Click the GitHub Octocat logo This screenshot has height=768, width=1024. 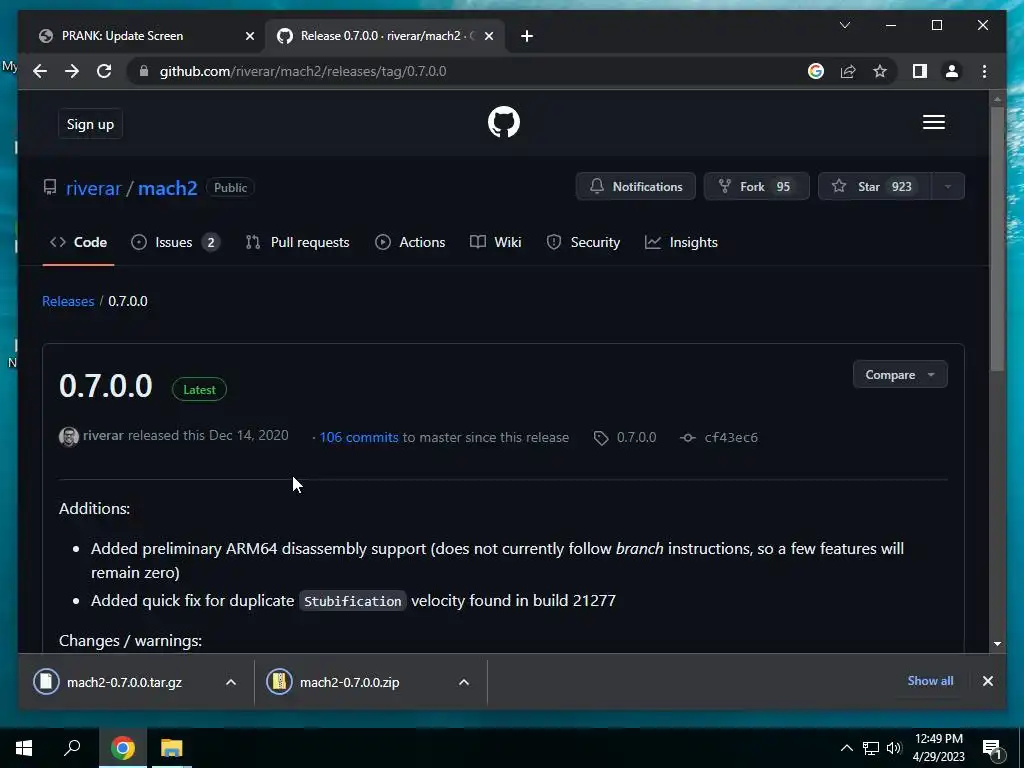[x=504, y=122]
